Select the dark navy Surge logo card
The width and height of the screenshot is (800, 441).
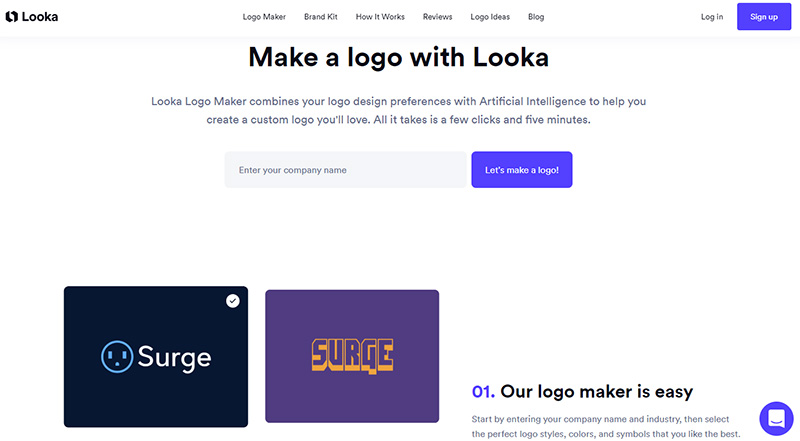(x=156, y=357)
